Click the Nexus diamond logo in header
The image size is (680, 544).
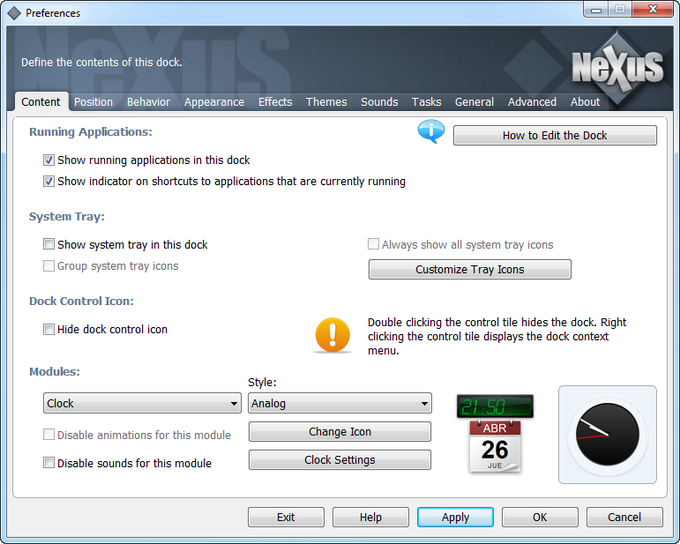click(618, 68)
